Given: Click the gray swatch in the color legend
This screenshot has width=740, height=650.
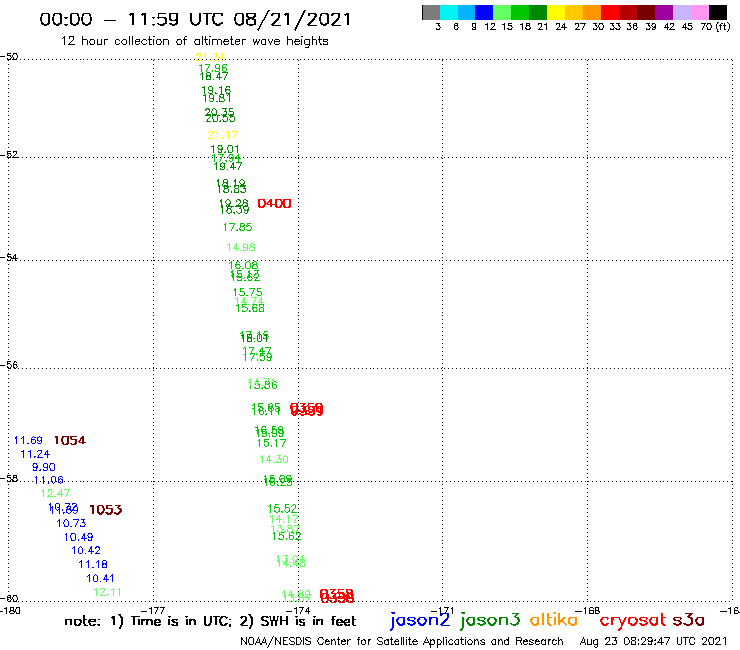Looking at the screenshot, I should click(x=431, y=12).
